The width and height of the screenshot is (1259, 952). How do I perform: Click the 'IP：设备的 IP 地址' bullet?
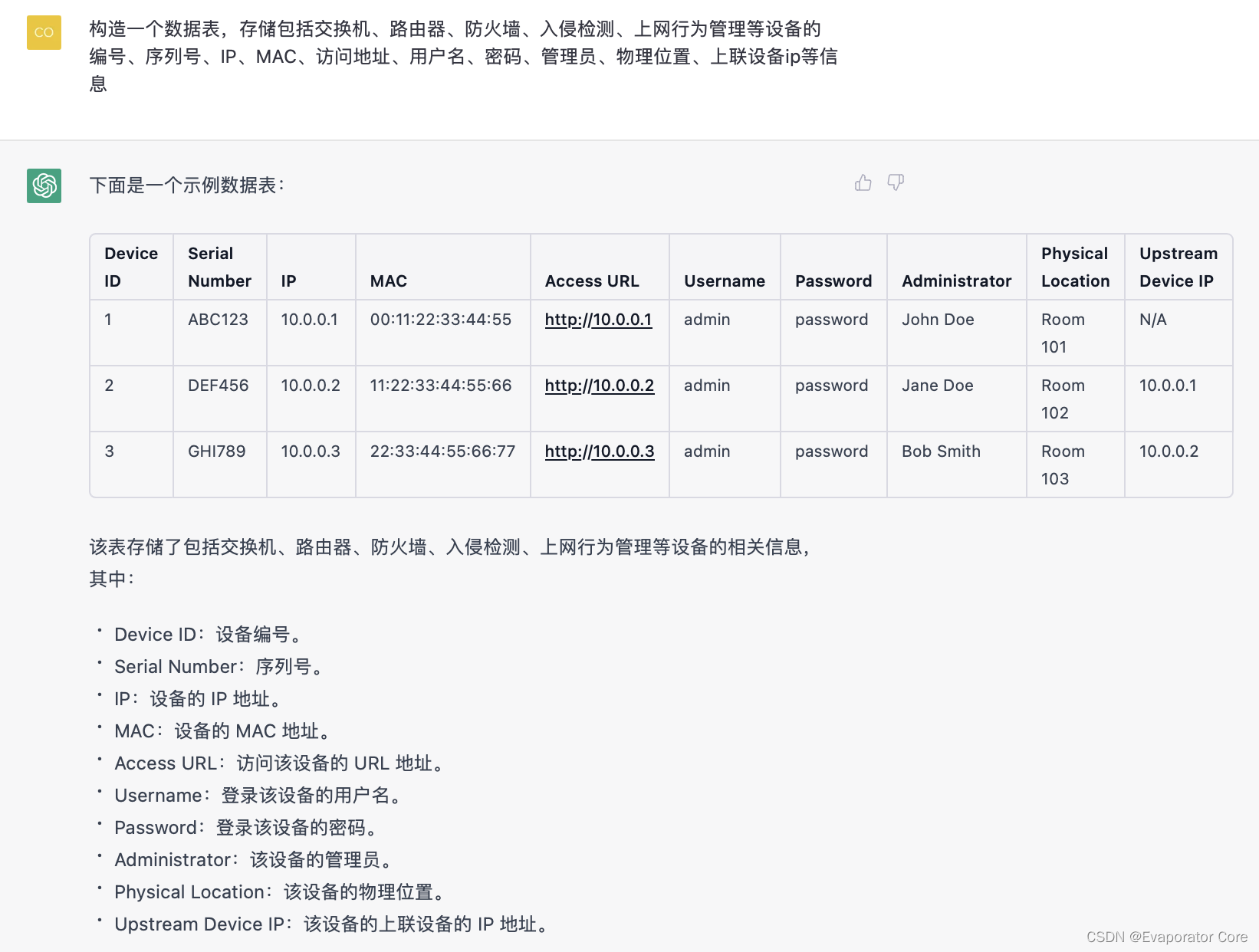pyautogui.click(x=198, y=699)
